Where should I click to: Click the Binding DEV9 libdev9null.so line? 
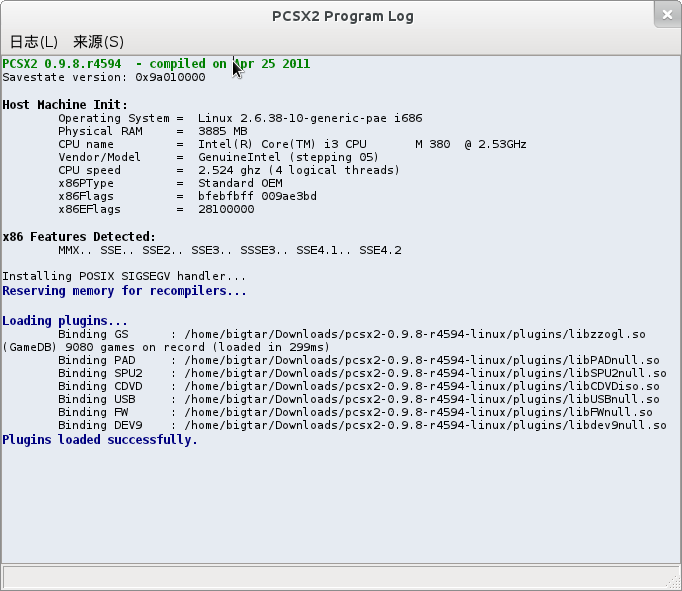tap(362, 425)
